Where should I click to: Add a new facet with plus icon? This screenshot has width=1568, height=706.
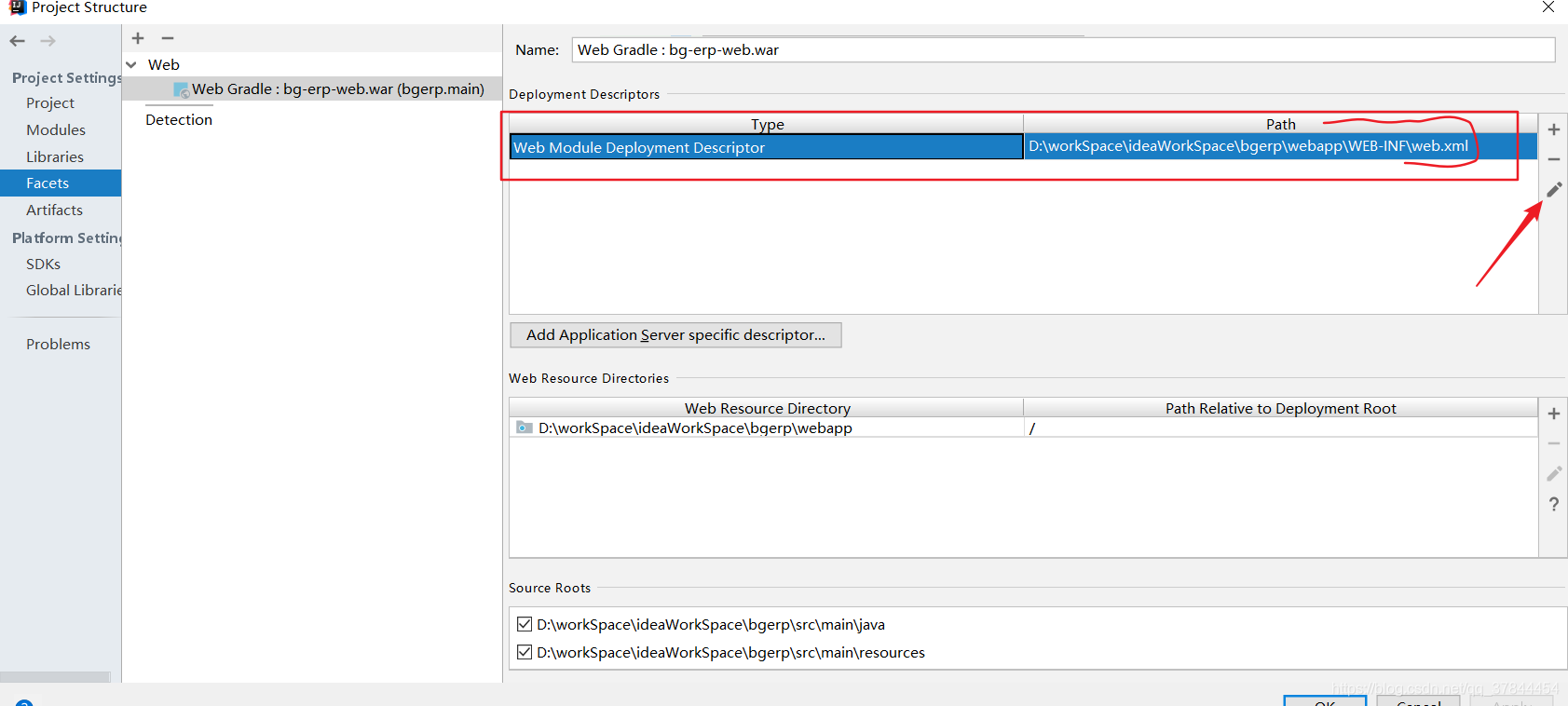(x=138, y=38)
